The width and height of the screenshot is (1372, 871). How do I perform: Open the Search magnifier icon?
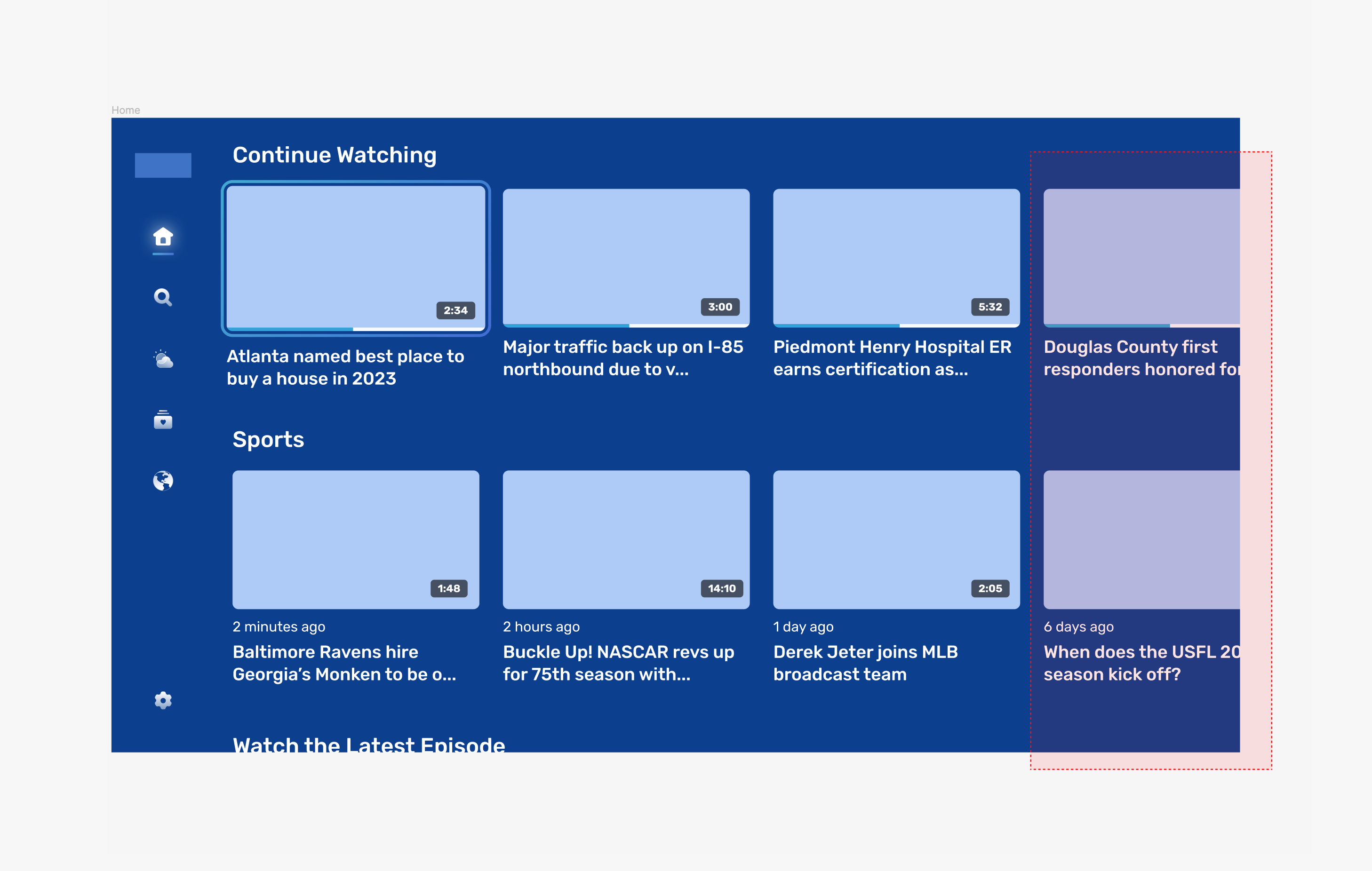[163, 297]
